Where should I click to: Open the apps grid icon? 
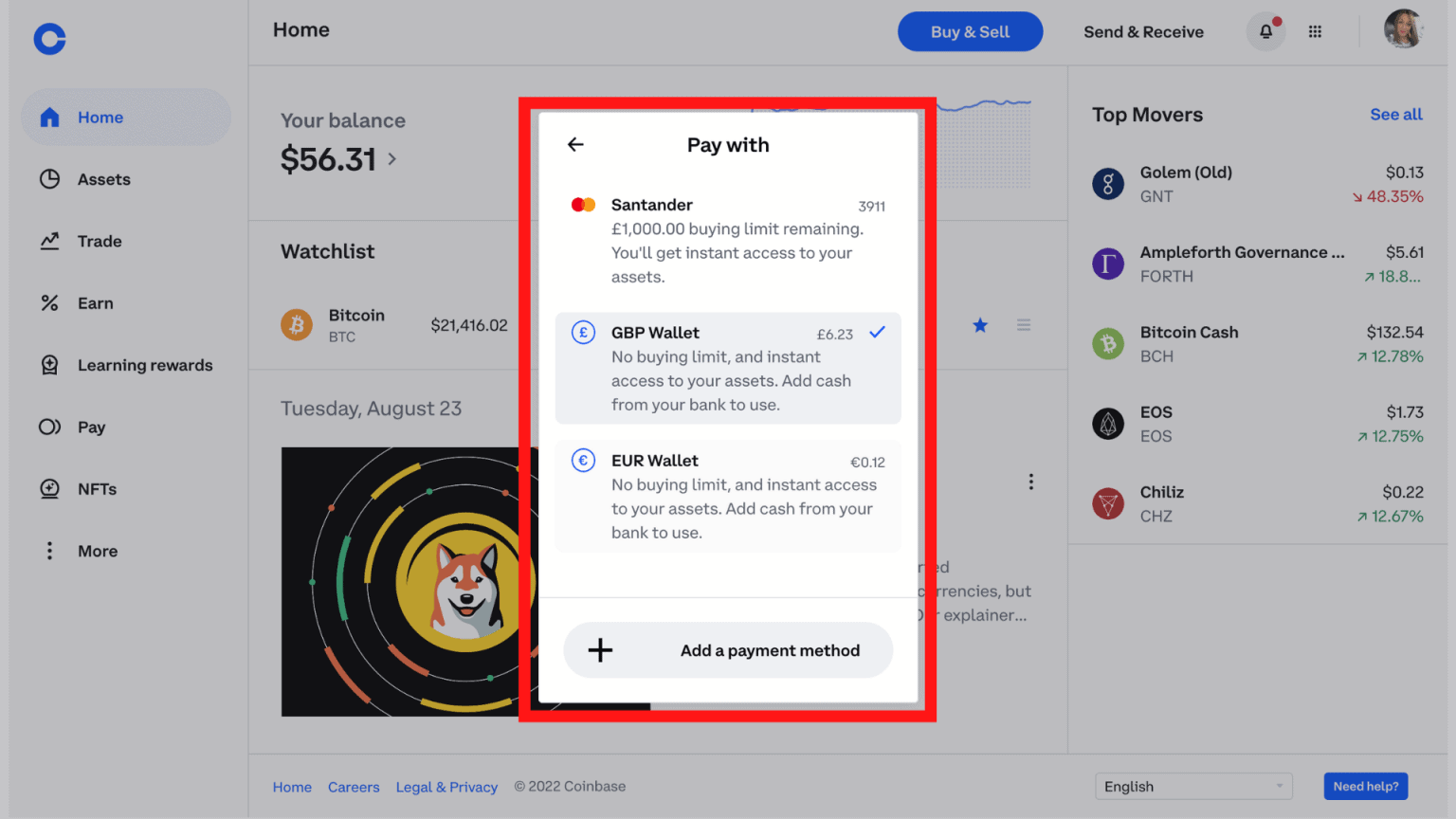[x=1315, y=31]
